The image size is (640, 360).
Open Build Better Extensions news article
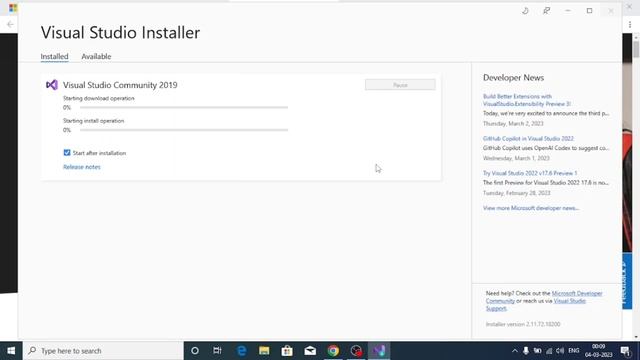(527, 100)
